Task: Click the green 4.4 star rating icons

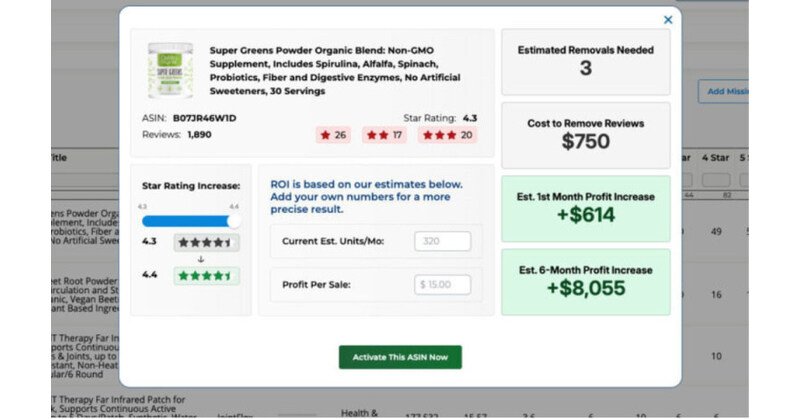Action: 206,276
